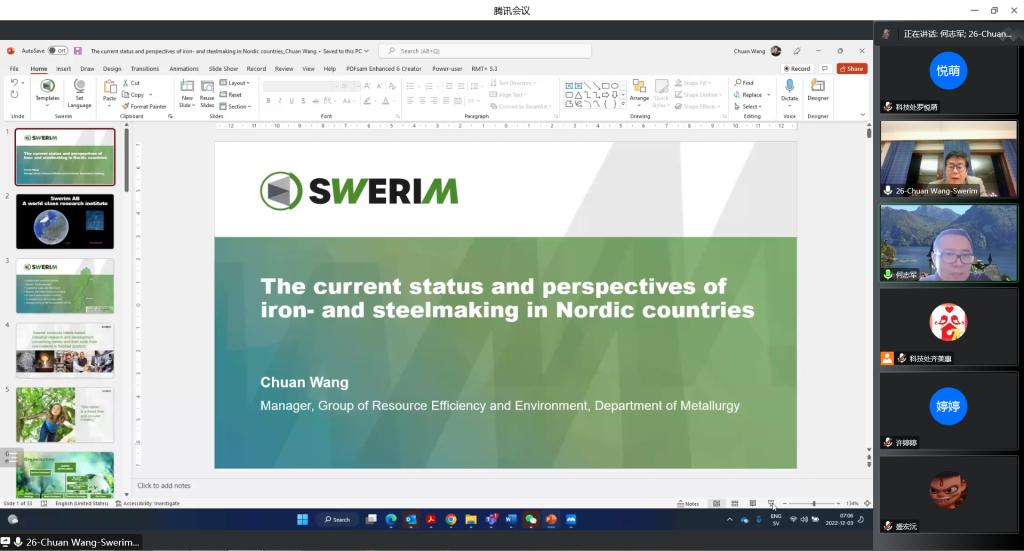1024x551 pixels.
Task: Adjust the zoom slider in status bar
Action: 813,503
